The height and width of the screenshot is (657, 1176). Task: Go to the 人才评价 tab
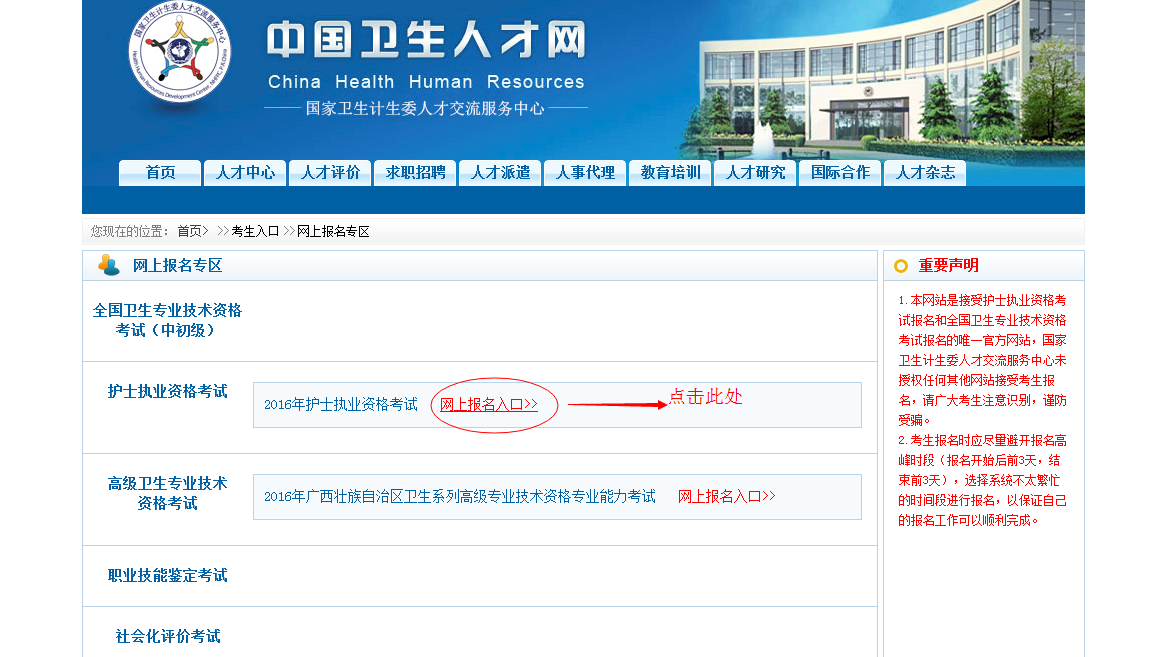330,173
